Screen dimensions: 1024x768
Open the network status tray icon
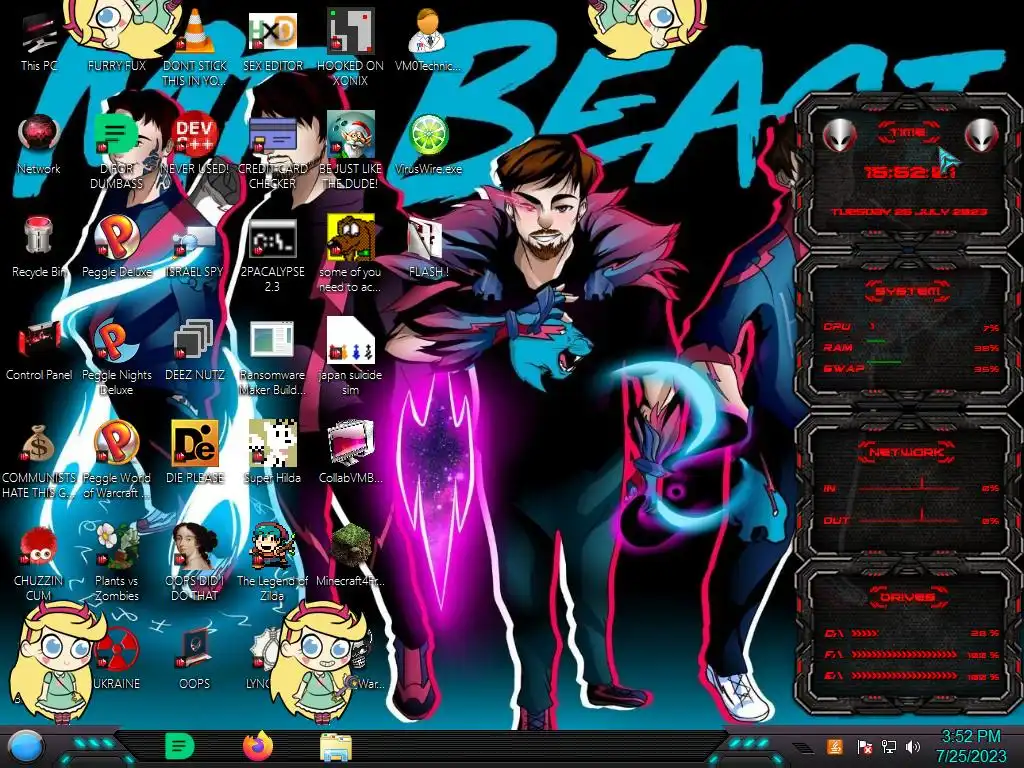coord(889,746)
